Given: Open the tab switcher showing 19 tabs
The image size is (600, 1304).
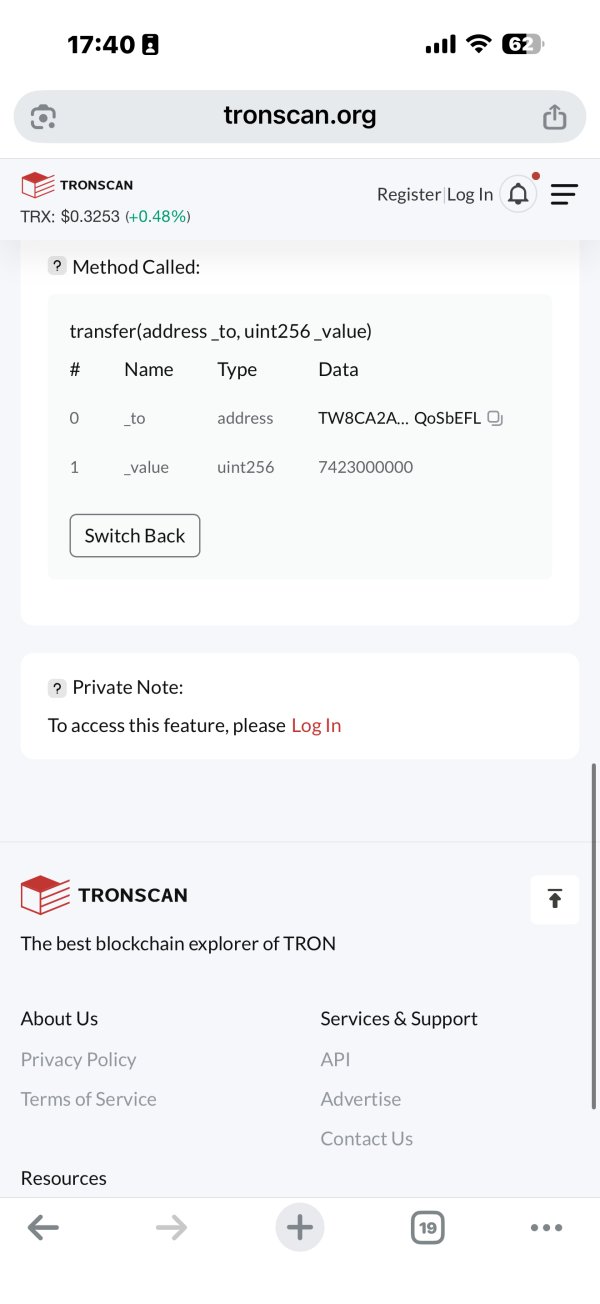Looking at the screenshot, I should point(428,1228).
